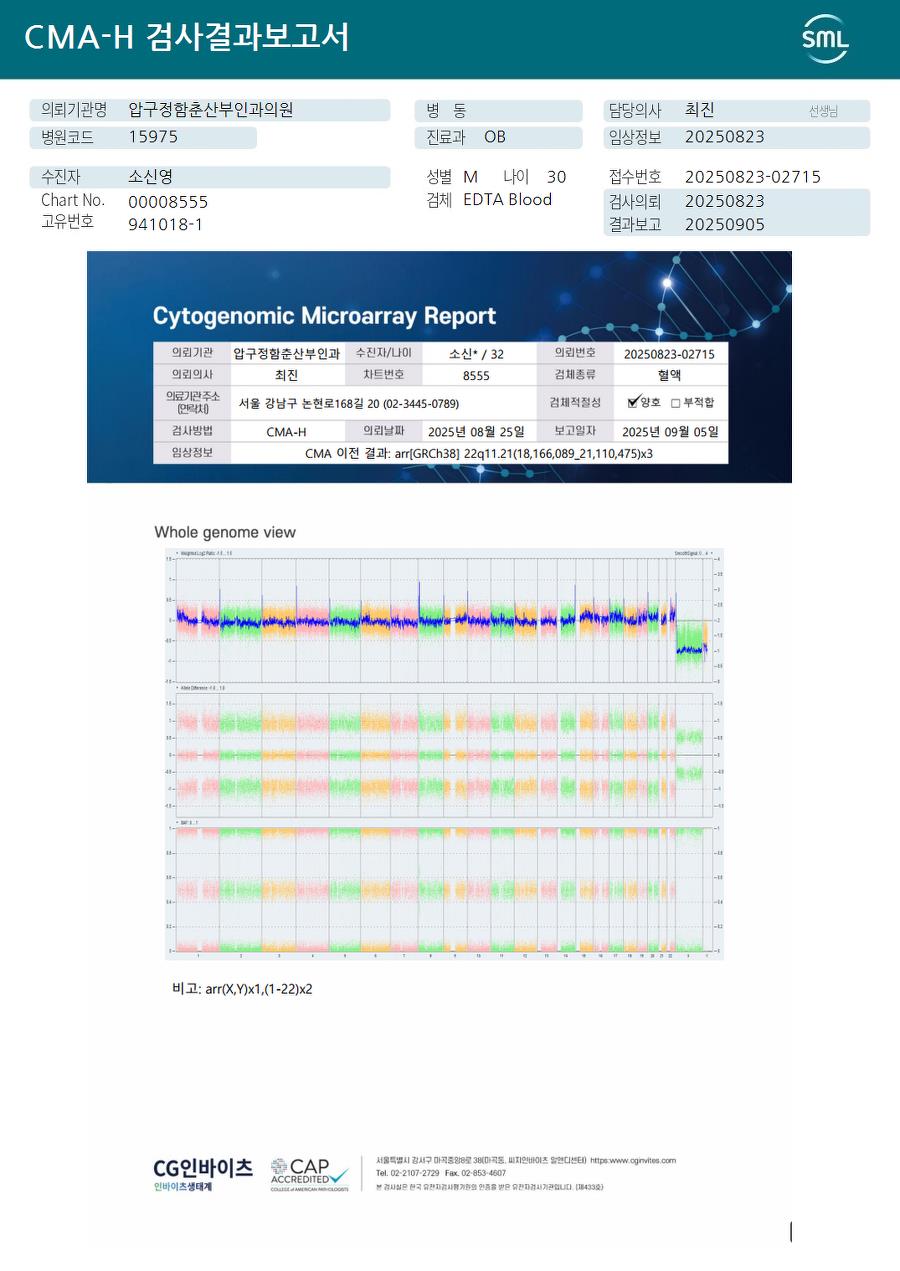Viewport: 900px width, 1271px height.
Task: Expand the BAF track label
Action: pyautogui.click(x=187, y=822)
